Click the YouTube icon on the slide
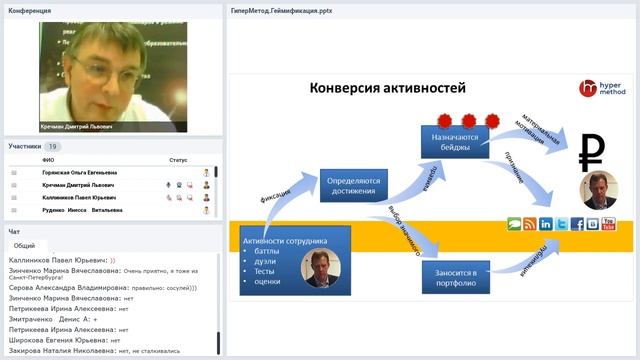This screenshot has height=360, width=640. click(x=609, y=224)
